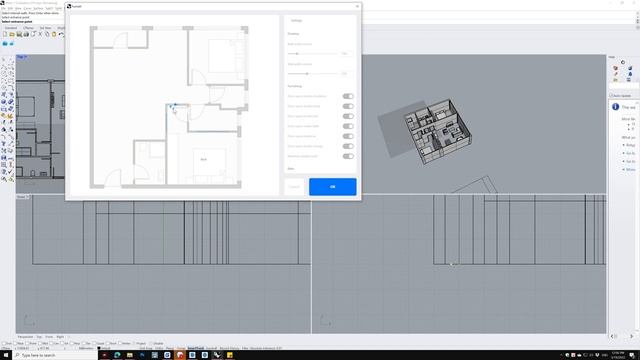The height and width of the screenshot is (360, 640).
Task: Switch to the CPlanes toolbar tab
Action: pyautogui.click(x=29, y=28)
